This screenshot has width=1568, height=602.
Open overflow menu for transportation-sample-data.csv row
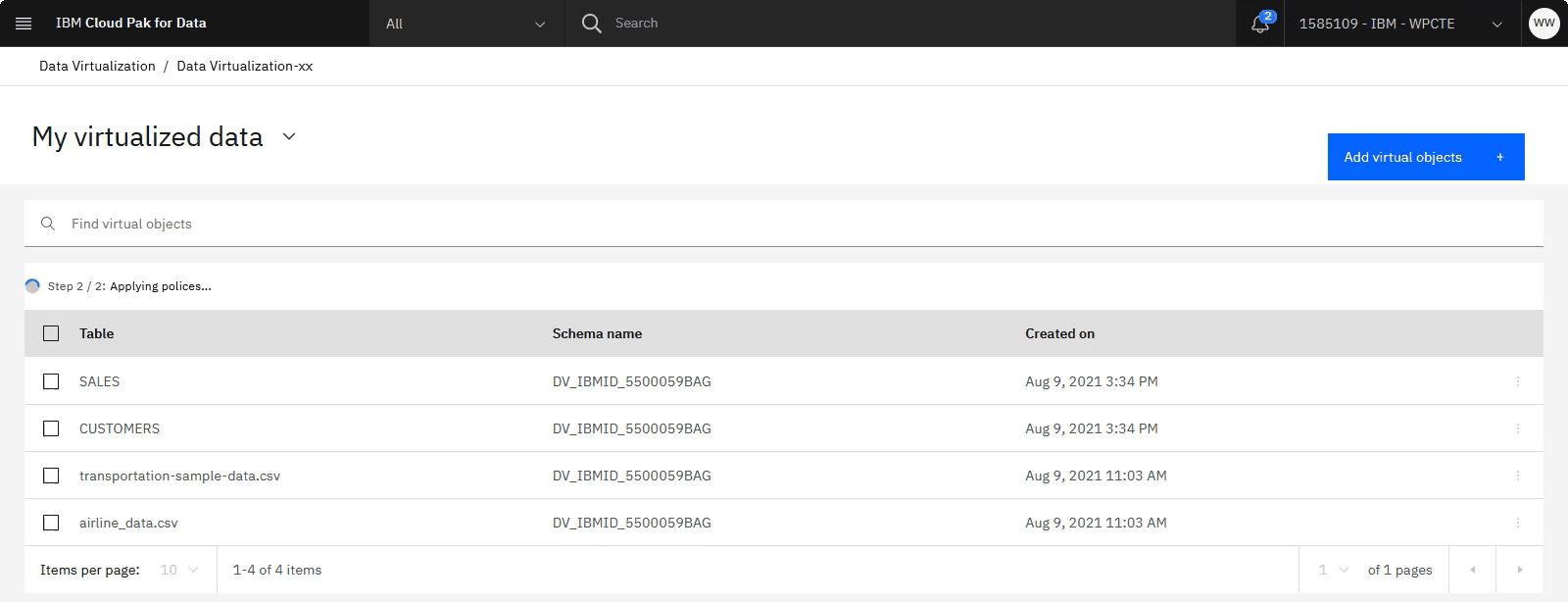(x=1518, y=476)
